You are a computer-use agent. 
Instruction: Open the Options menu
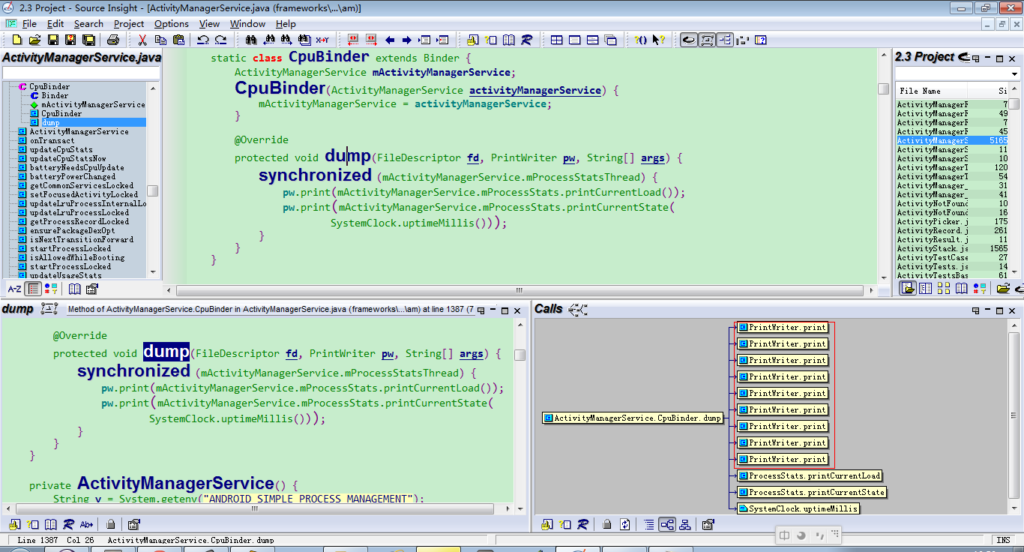[x=171, y=24]
